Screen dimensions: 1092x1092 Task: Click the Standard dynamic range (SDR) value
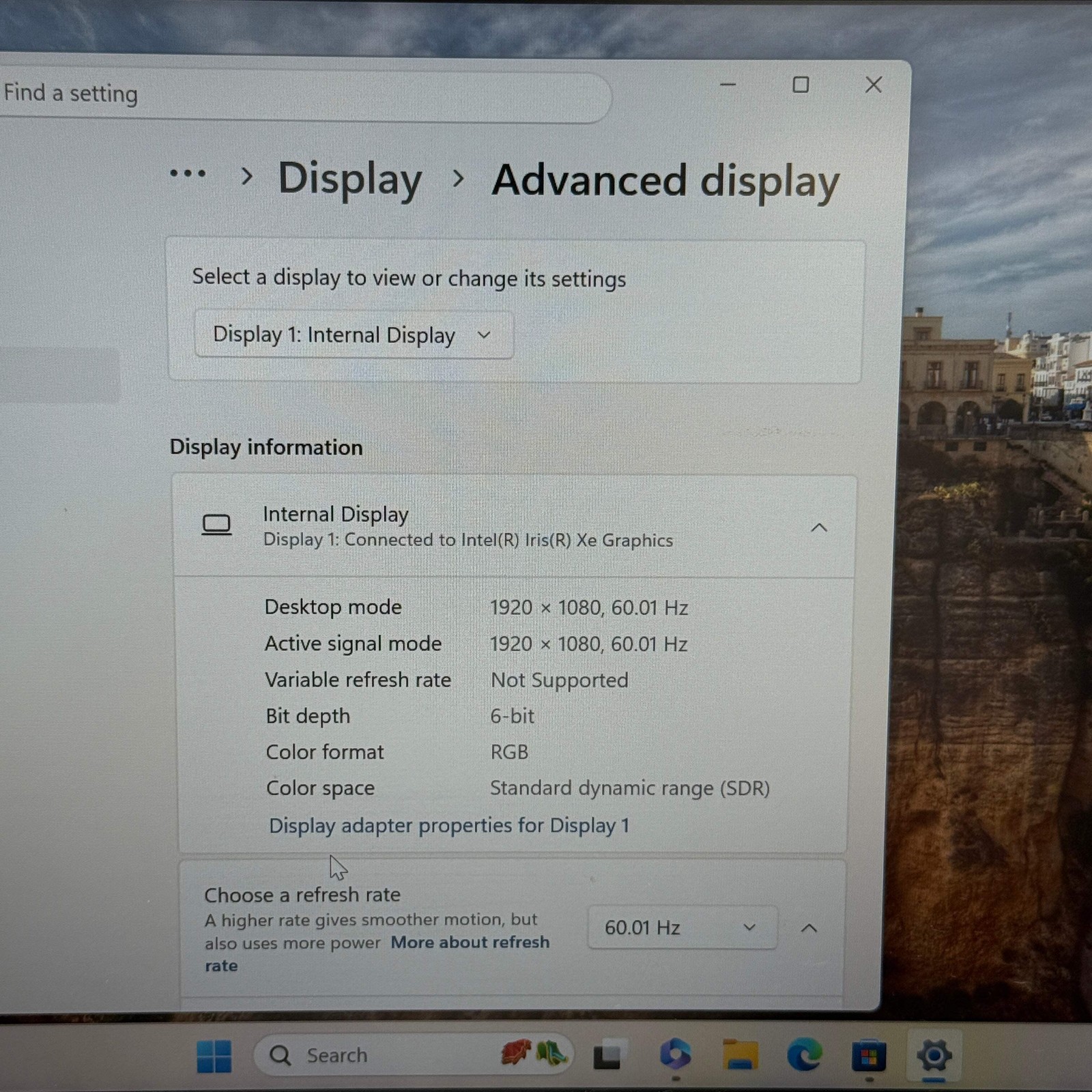pos(629,788)
